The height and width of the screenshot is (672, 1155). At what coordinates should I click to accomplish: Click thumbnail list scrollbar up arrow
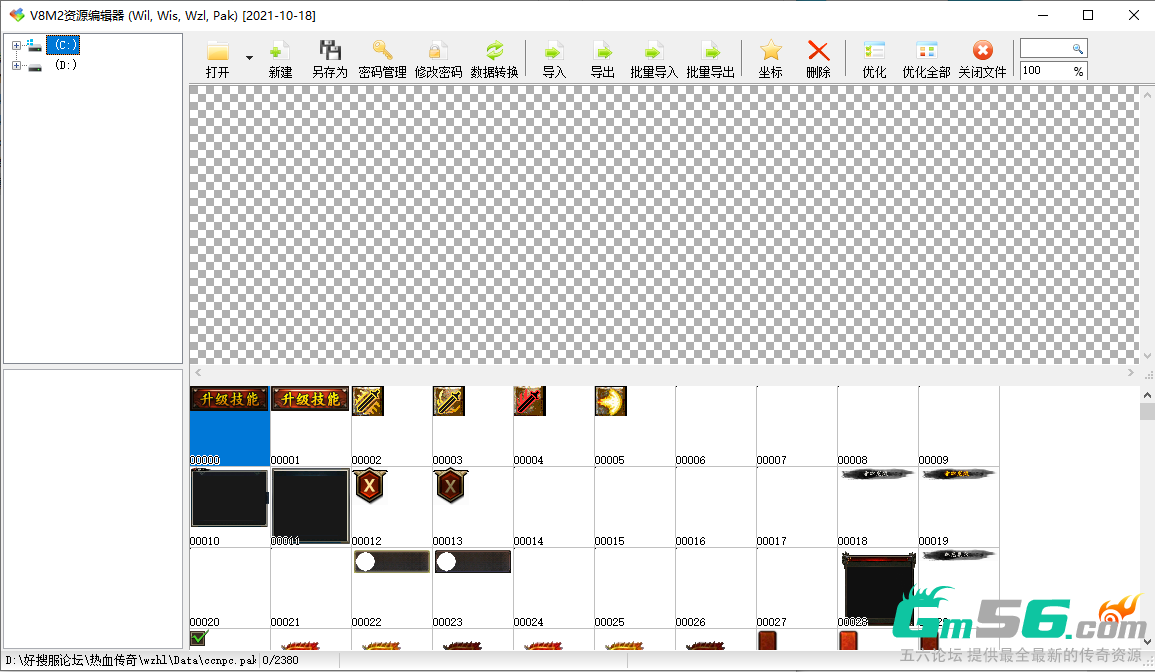click(x=1147, y=395)
